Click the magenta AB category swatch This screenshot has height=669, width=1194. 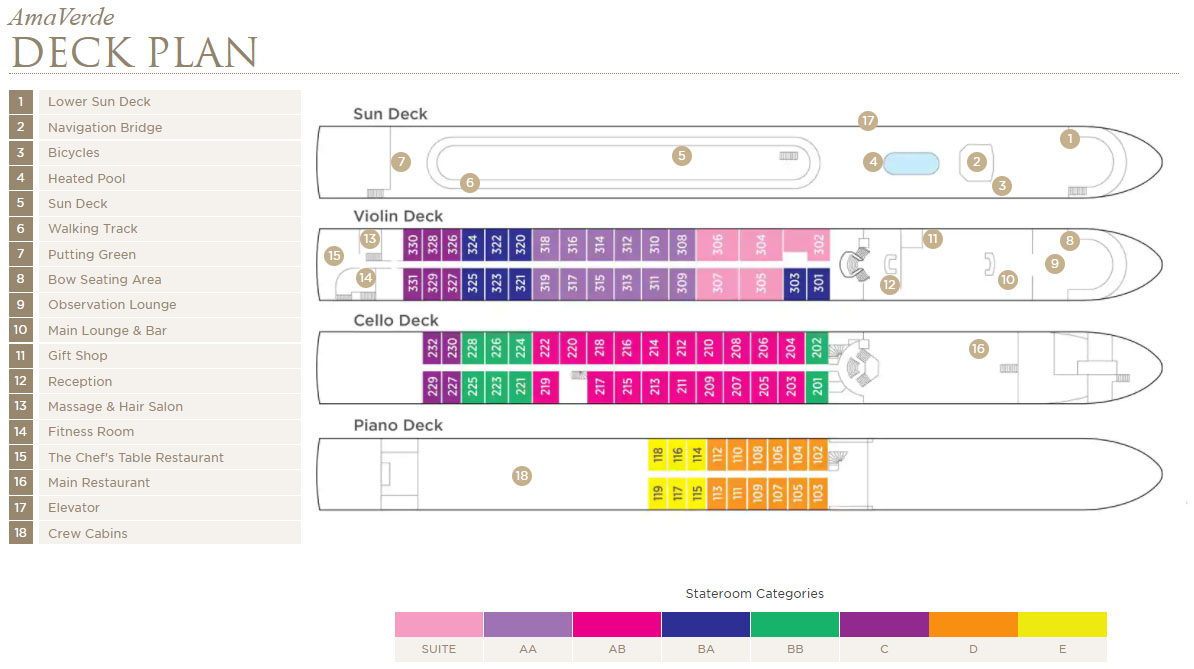click(x=617, y=624)
